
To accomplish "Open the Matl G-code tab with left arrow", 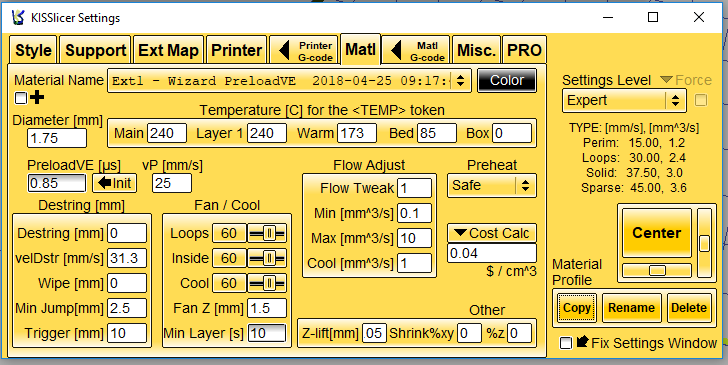I will 416,50.
